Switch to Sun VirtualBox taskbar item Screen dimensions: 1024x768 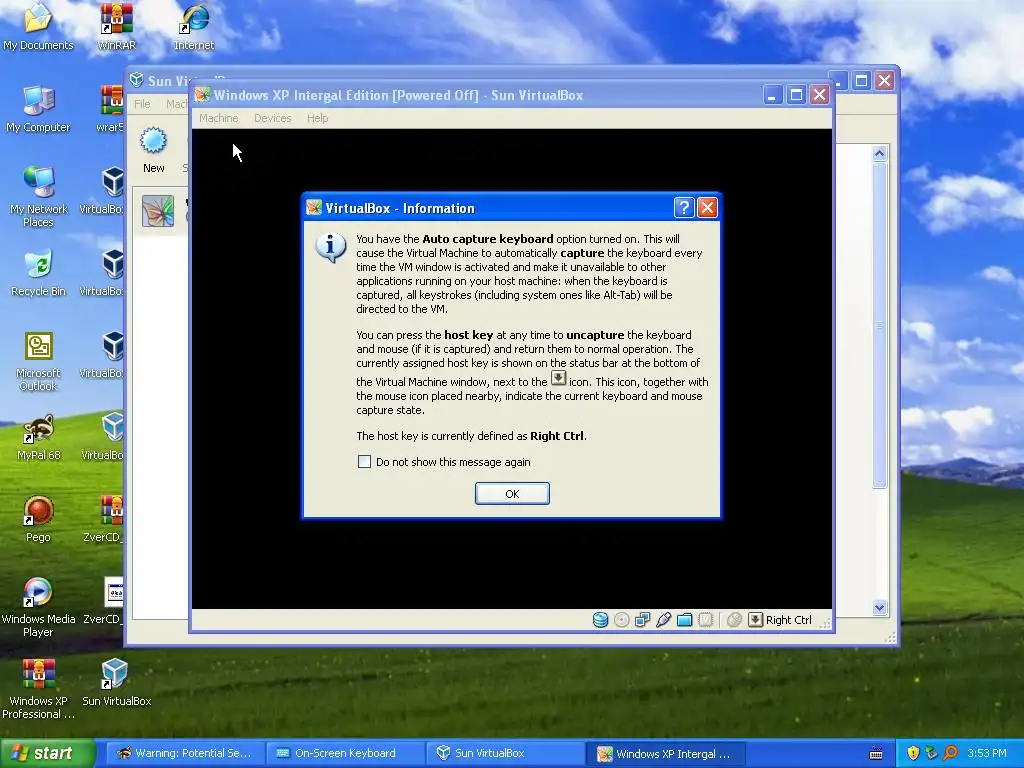pos(505,753)
